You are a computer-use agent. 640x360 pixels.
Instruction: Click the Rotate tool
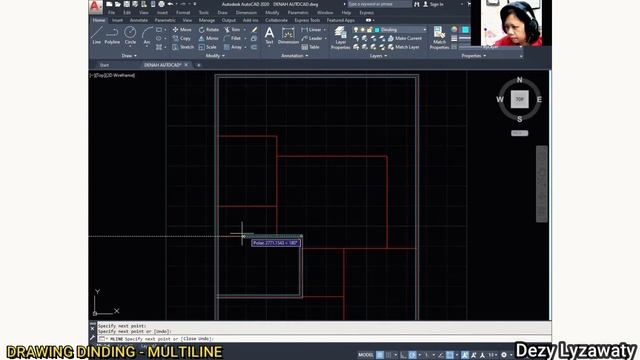point(209,30)
